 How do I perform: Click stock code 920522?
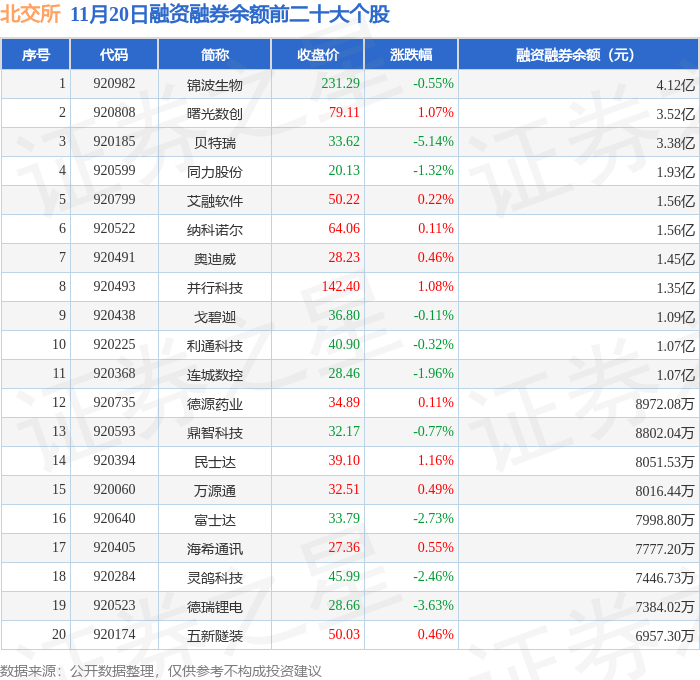pyautogui.click(x=114, y=228)
